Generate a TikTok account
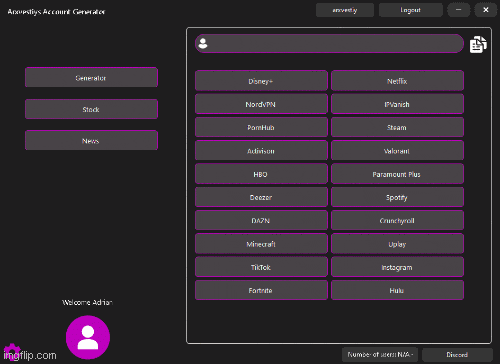Screen dimensions: 500x364 tap(261, 267)
